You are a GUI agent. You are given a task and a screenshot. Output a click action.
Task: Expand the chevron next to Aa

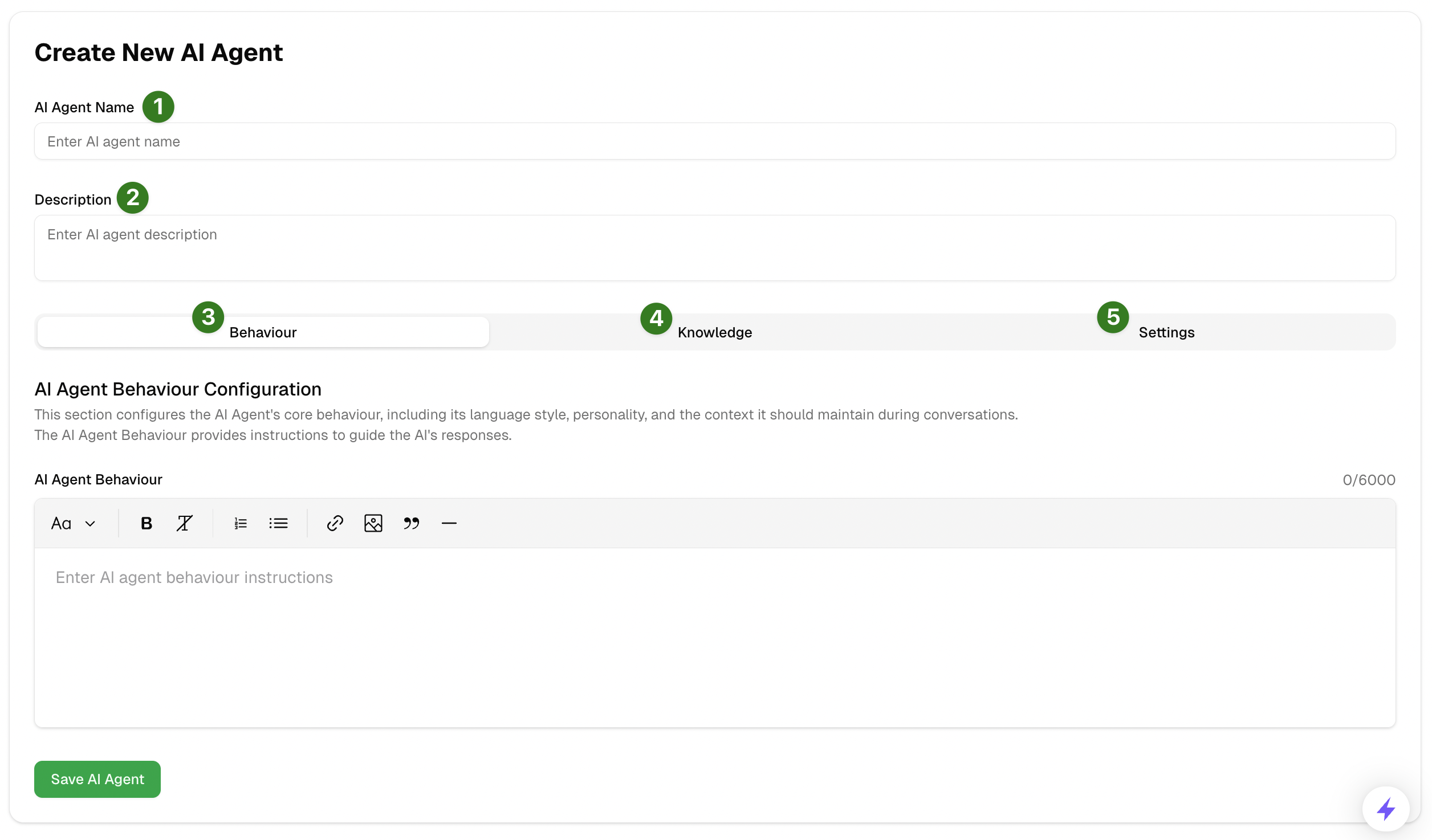[90, 524]
